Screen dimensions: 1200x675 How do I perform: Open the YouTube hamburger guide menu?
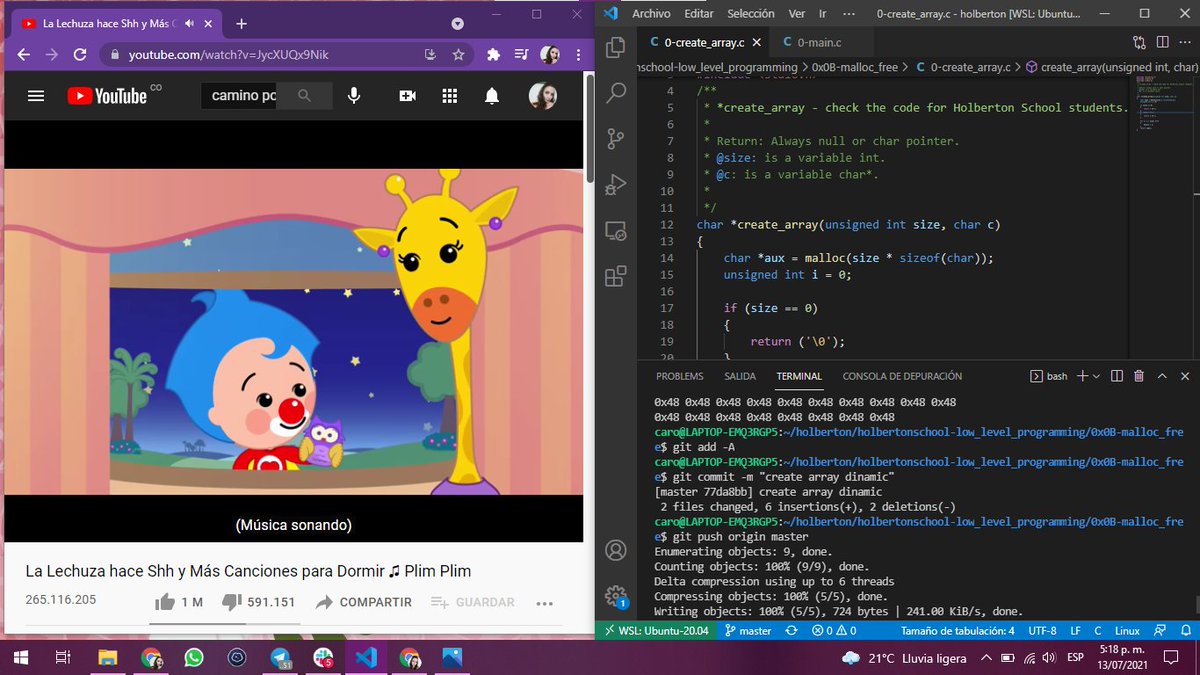click(36, 96)
